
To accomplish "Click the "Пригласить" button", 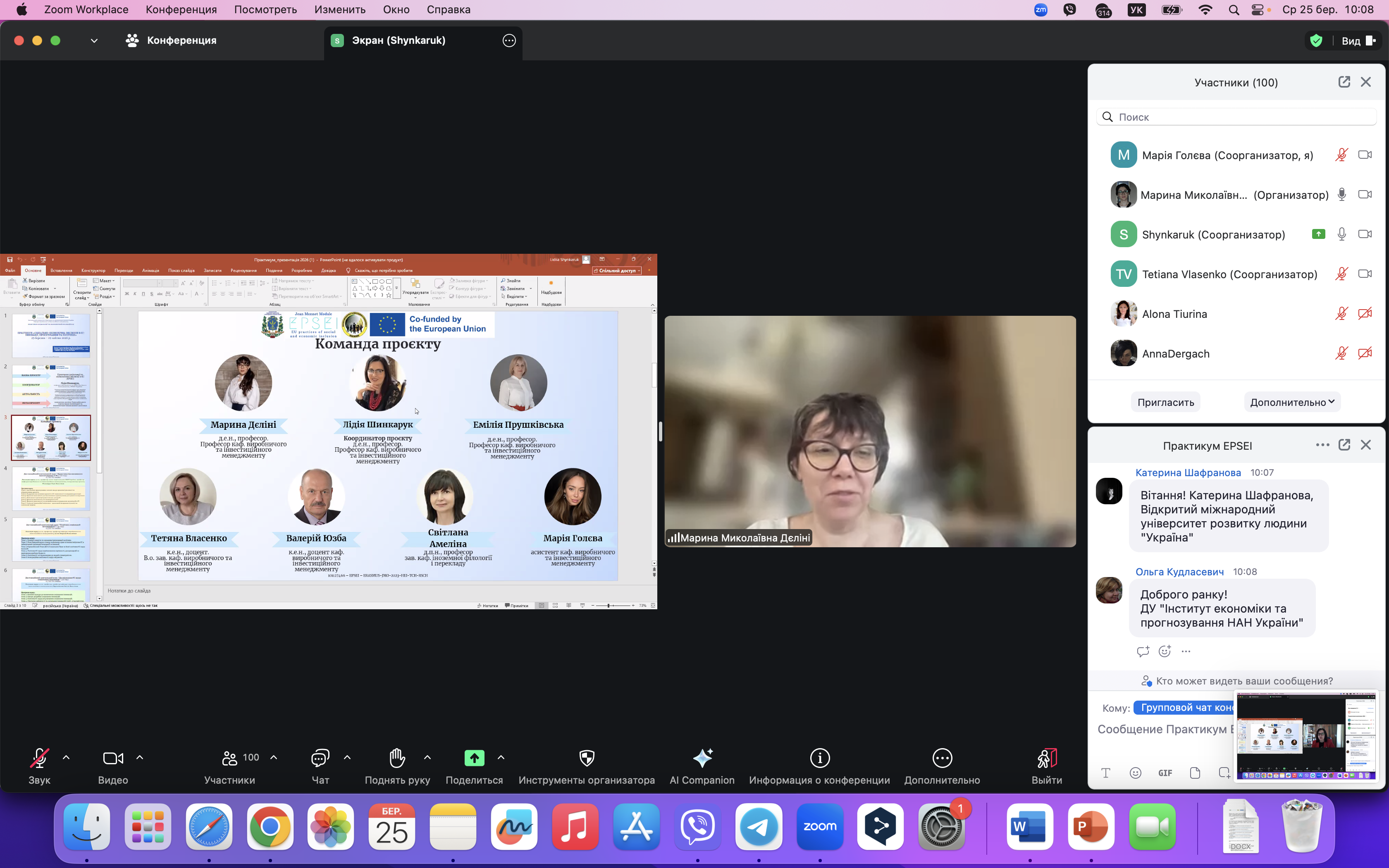I will [x=1165, y=403].
